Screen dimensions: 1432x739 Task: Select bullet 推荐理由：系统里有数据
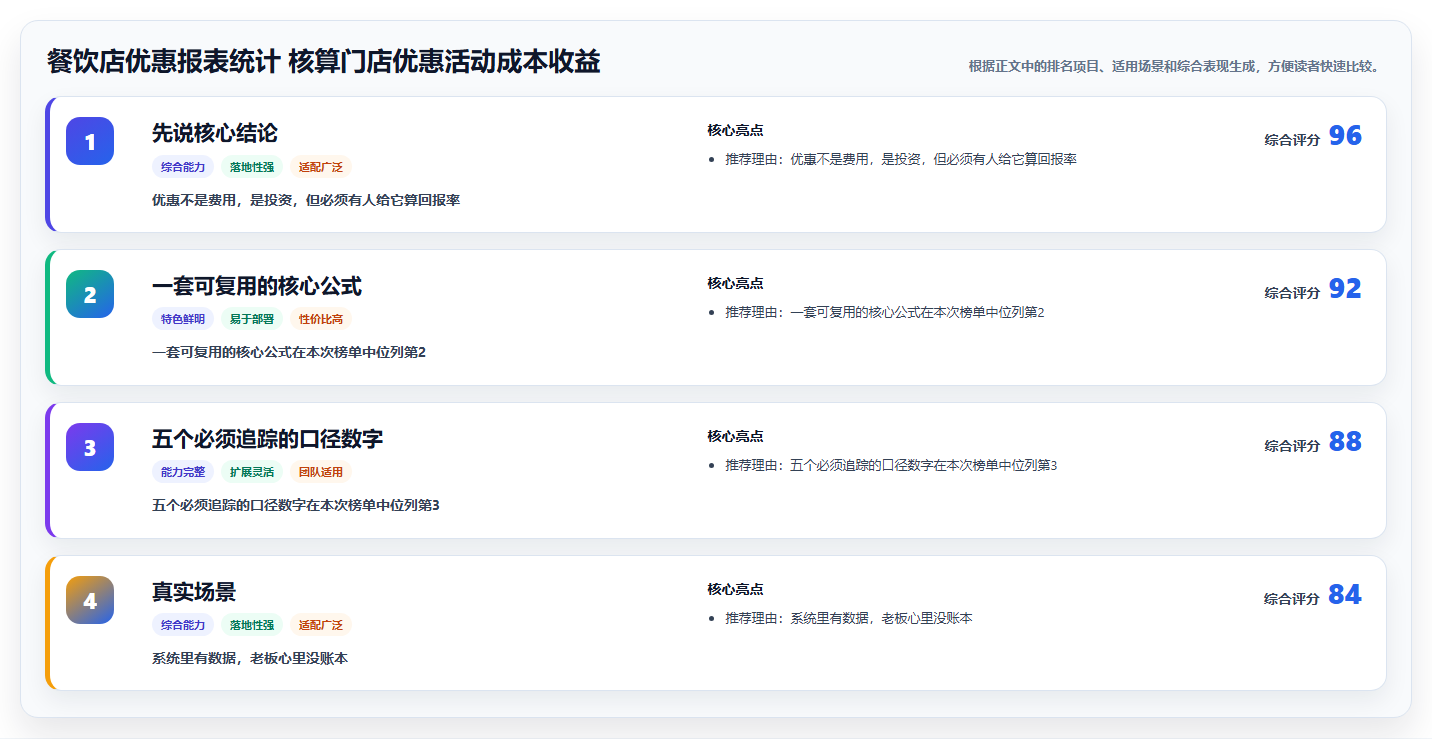pyautogui.click(x=849, y=619)
